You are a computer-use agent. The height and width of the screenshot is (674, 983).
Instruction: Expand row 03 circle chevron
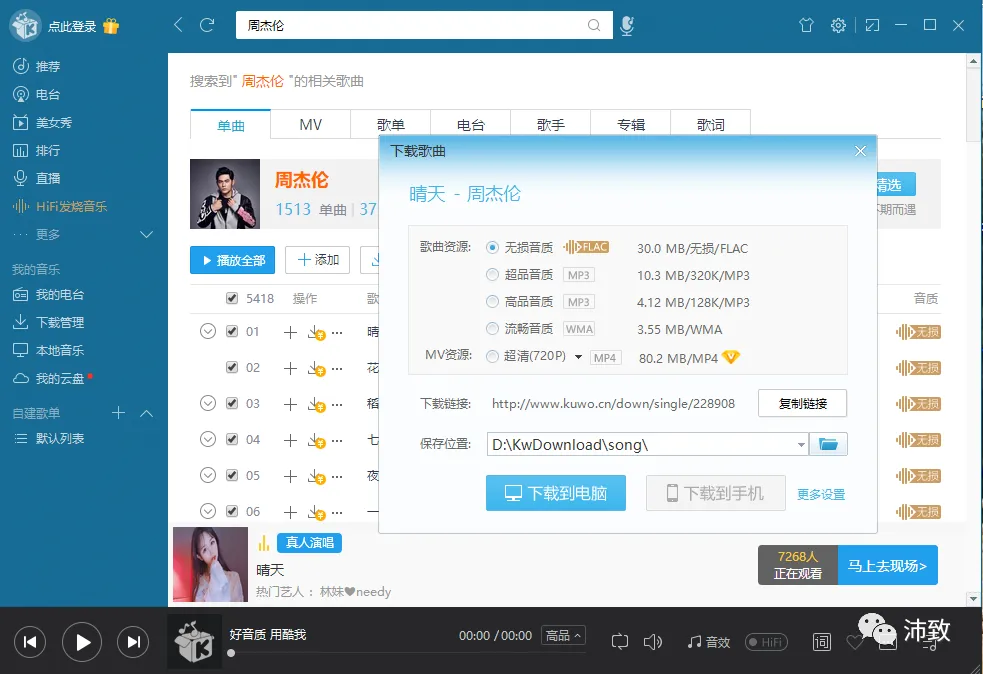208,403
